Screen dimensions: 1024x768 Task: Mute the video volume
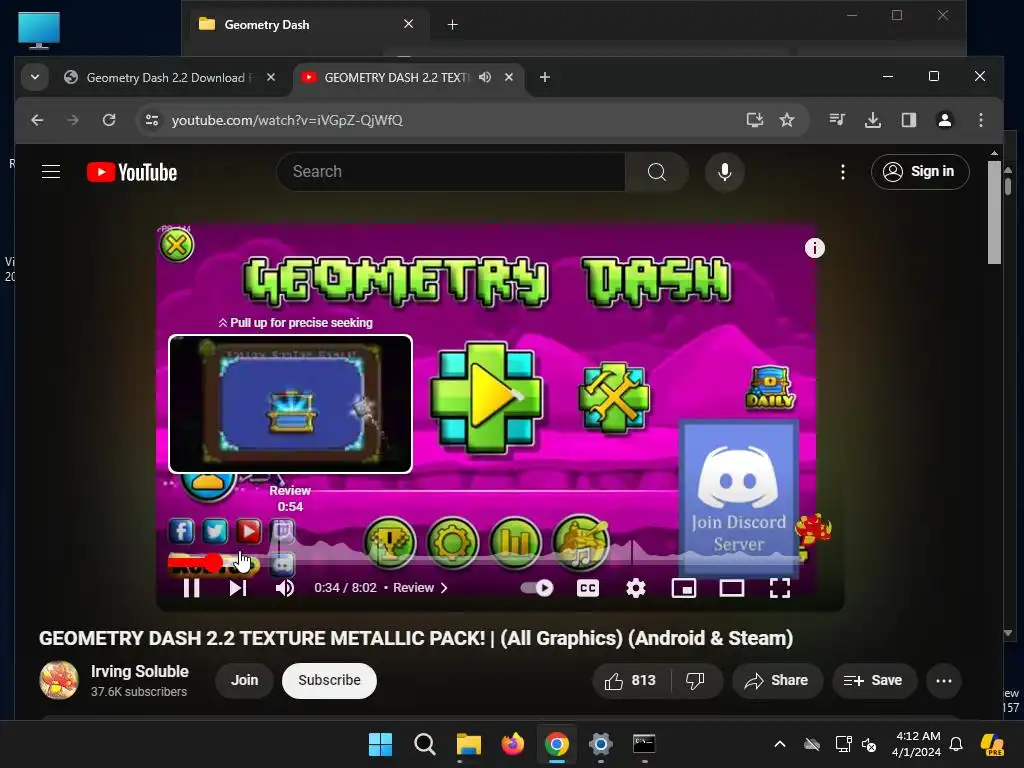pos(285,588)
